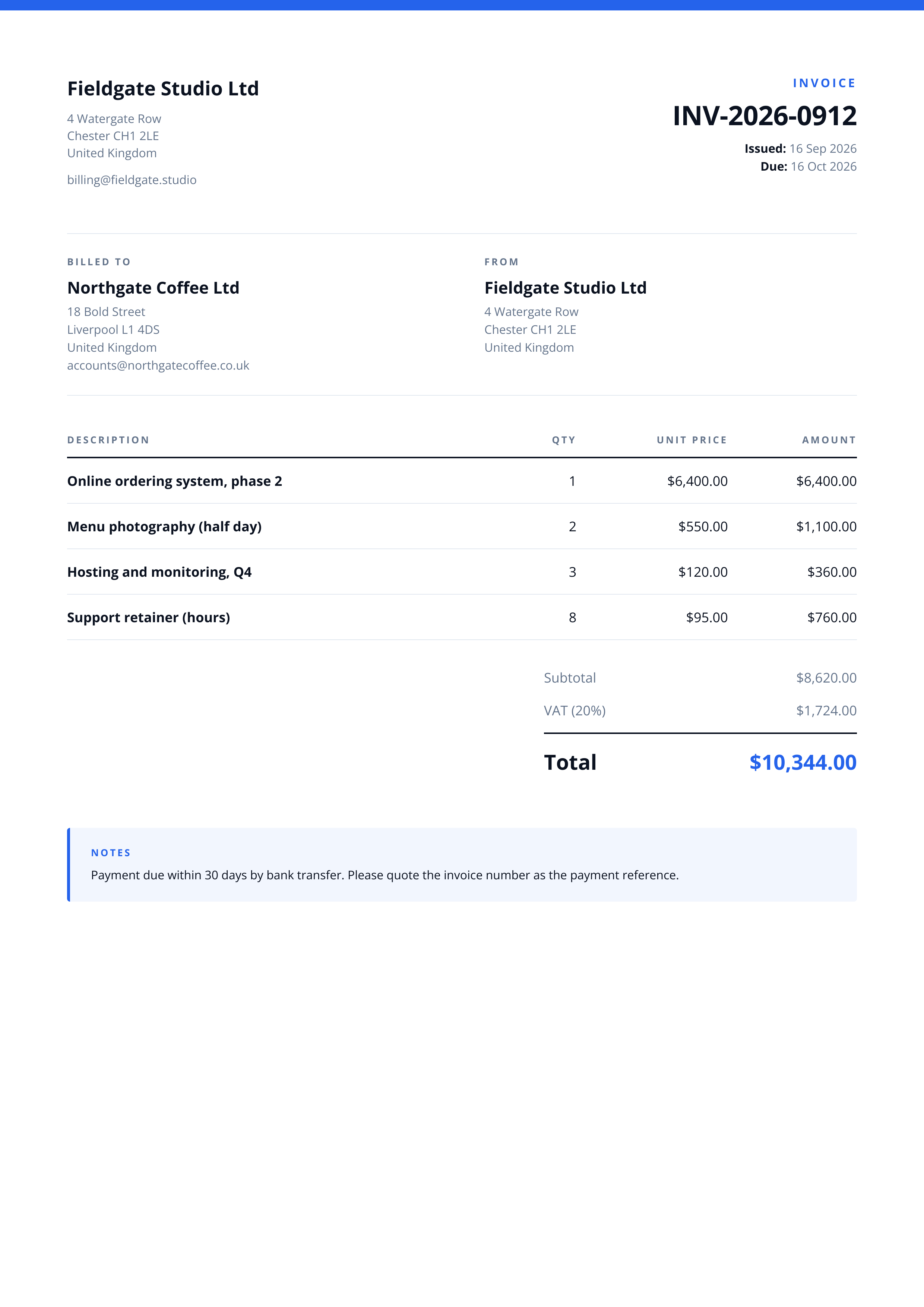Select Online ordering system, phase 2 row
The width and height of the screenshot is (924, 1307).
pos(462,481)
